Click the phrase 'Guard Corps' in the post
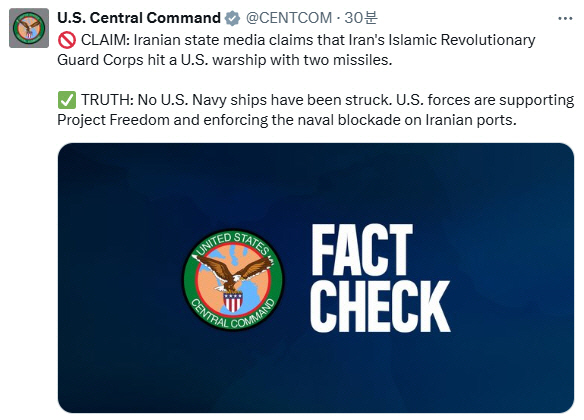The width and height of the screenshot is (584, 420). click(x=100, y=60)
